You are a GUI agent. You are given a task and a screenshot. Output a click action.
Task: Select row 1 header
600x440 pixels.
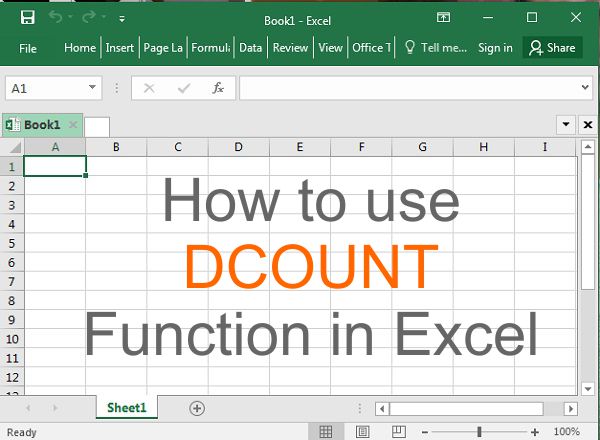tap(12, 167)
